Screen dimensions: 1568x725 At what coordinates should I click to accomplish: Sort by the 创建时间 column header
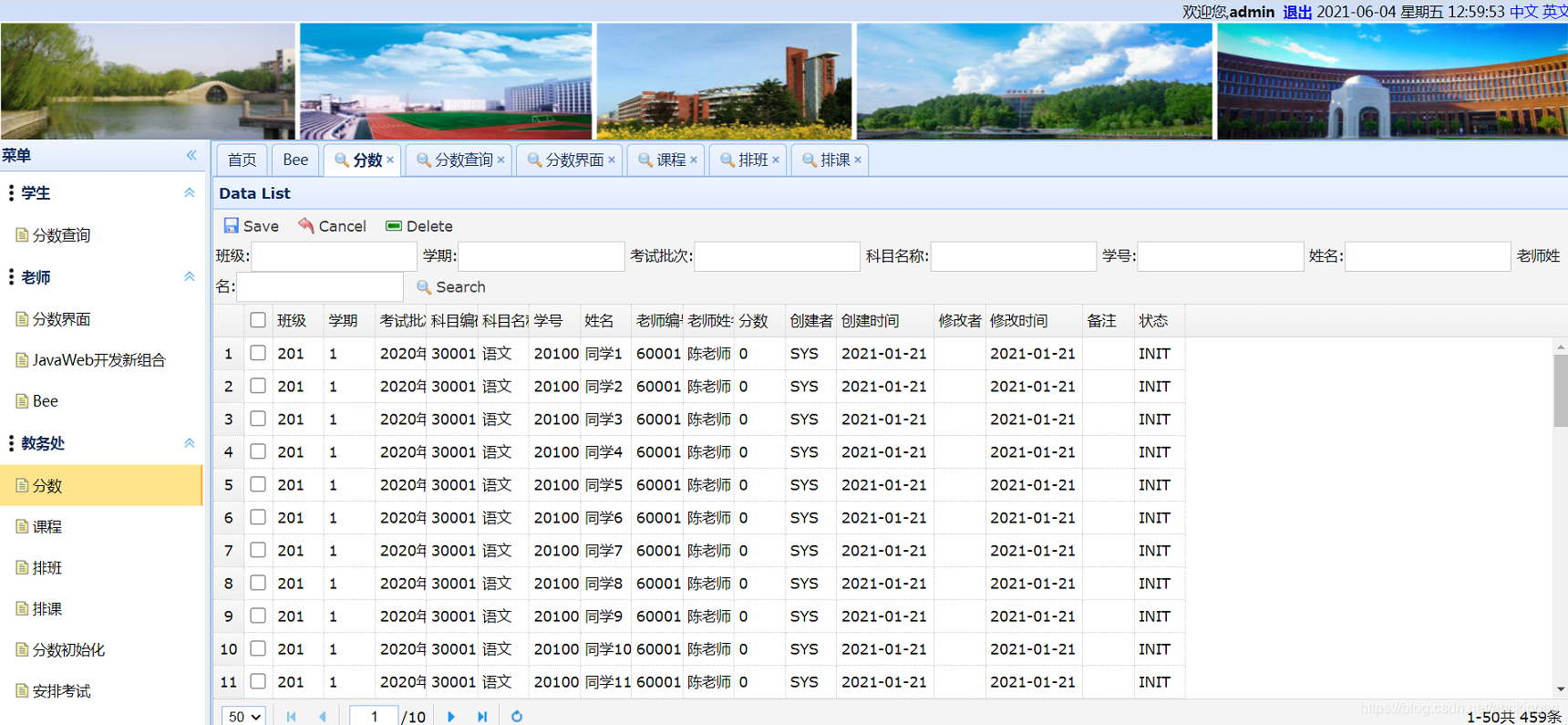tap(885, 321)
